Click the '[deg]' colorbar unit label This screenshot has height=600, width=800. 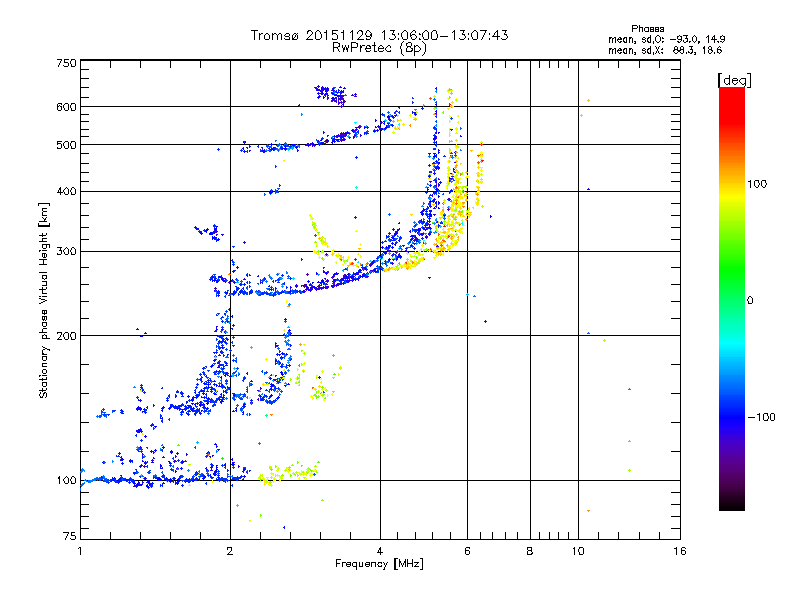tap(734, 81)
